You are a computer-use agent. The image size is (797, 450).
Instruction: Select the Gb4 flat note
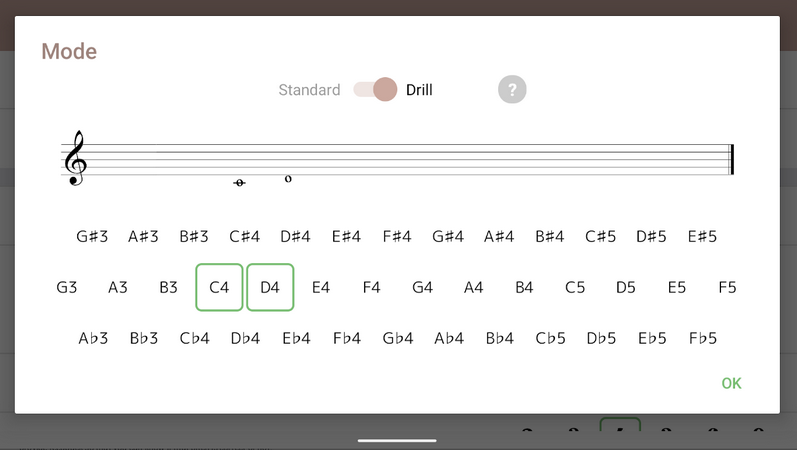(398, 338)
